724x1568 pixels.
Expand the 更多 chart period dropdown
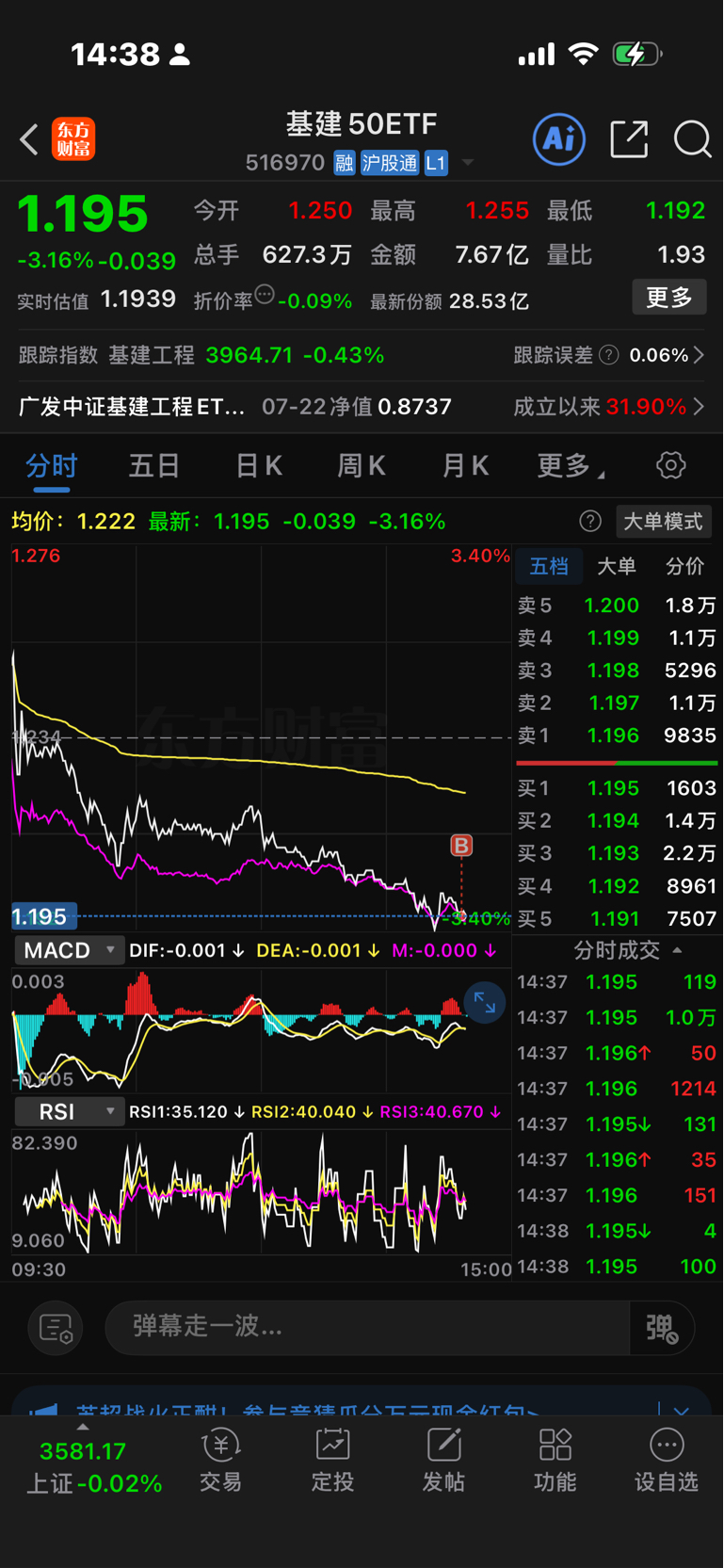[x=571, y=465]
